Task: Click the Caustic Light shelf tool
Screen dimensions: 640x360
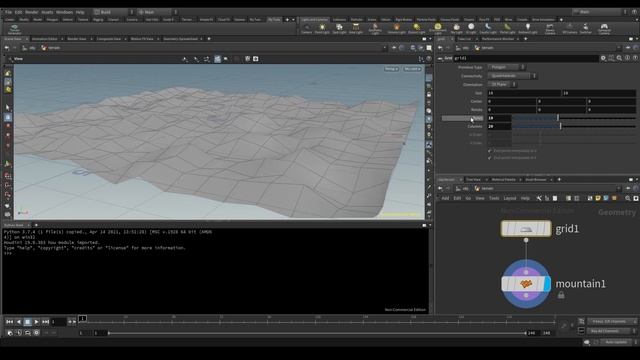Action: point(488,28)
